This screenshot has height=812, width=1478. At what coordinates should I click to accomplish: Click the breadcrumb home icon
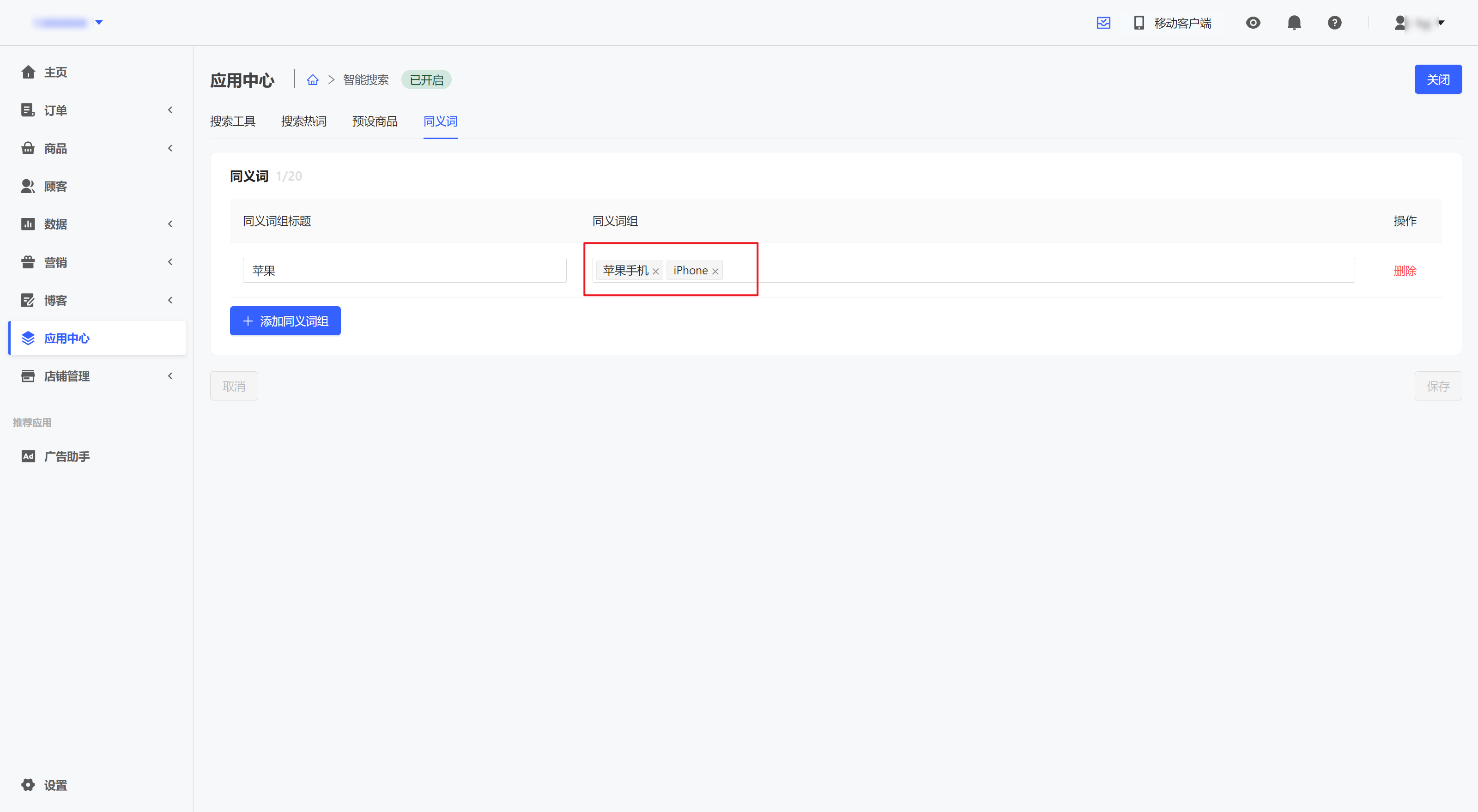pos(313,80)
